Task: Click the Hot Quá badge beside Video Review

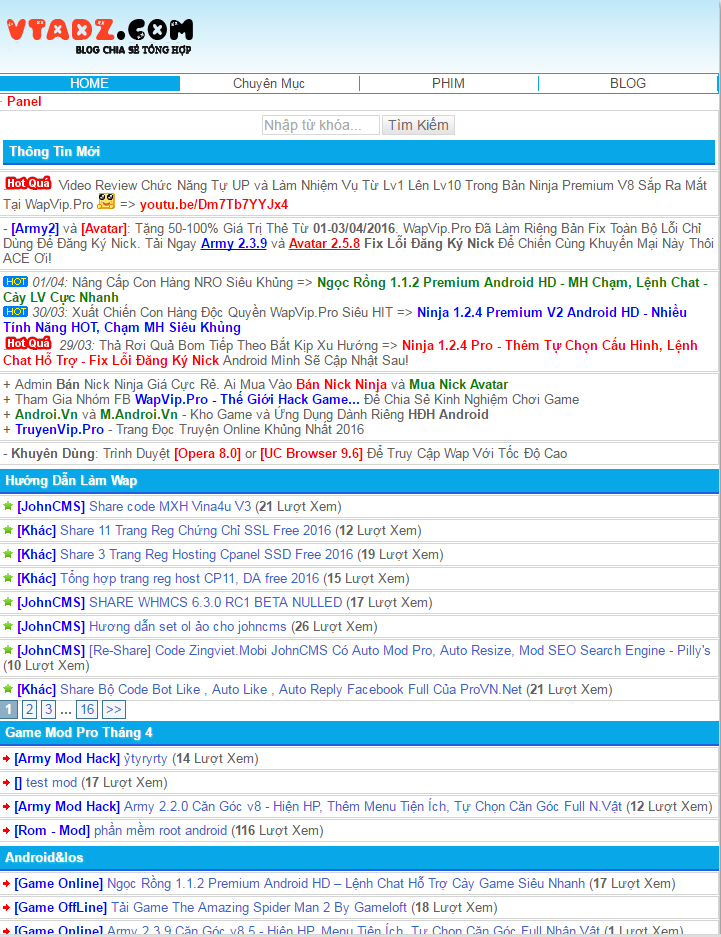Action: (x=28, y=183)
